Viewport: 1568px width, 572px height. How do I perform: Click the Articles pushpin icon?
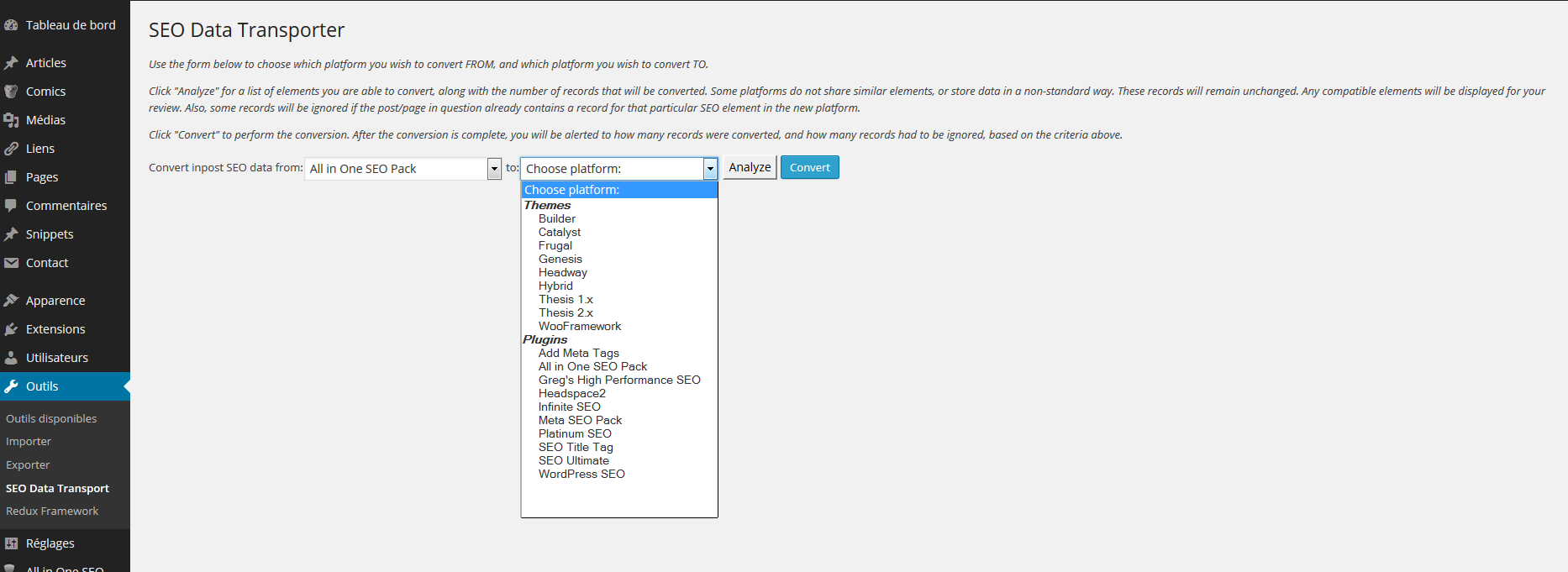(11, 63)
